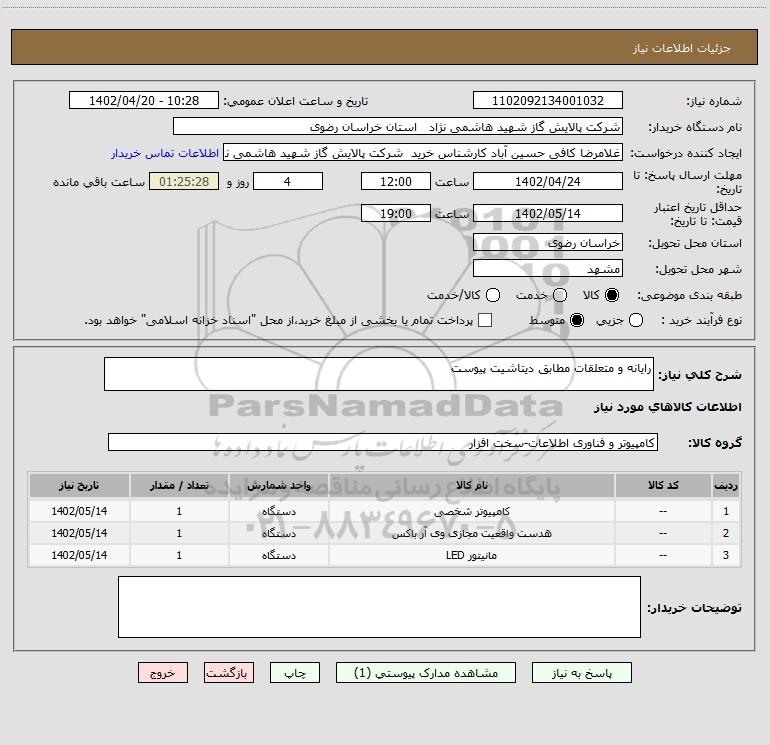Click the quantity cell in row 3
The image size is (770, 745).
pos(179,555)
